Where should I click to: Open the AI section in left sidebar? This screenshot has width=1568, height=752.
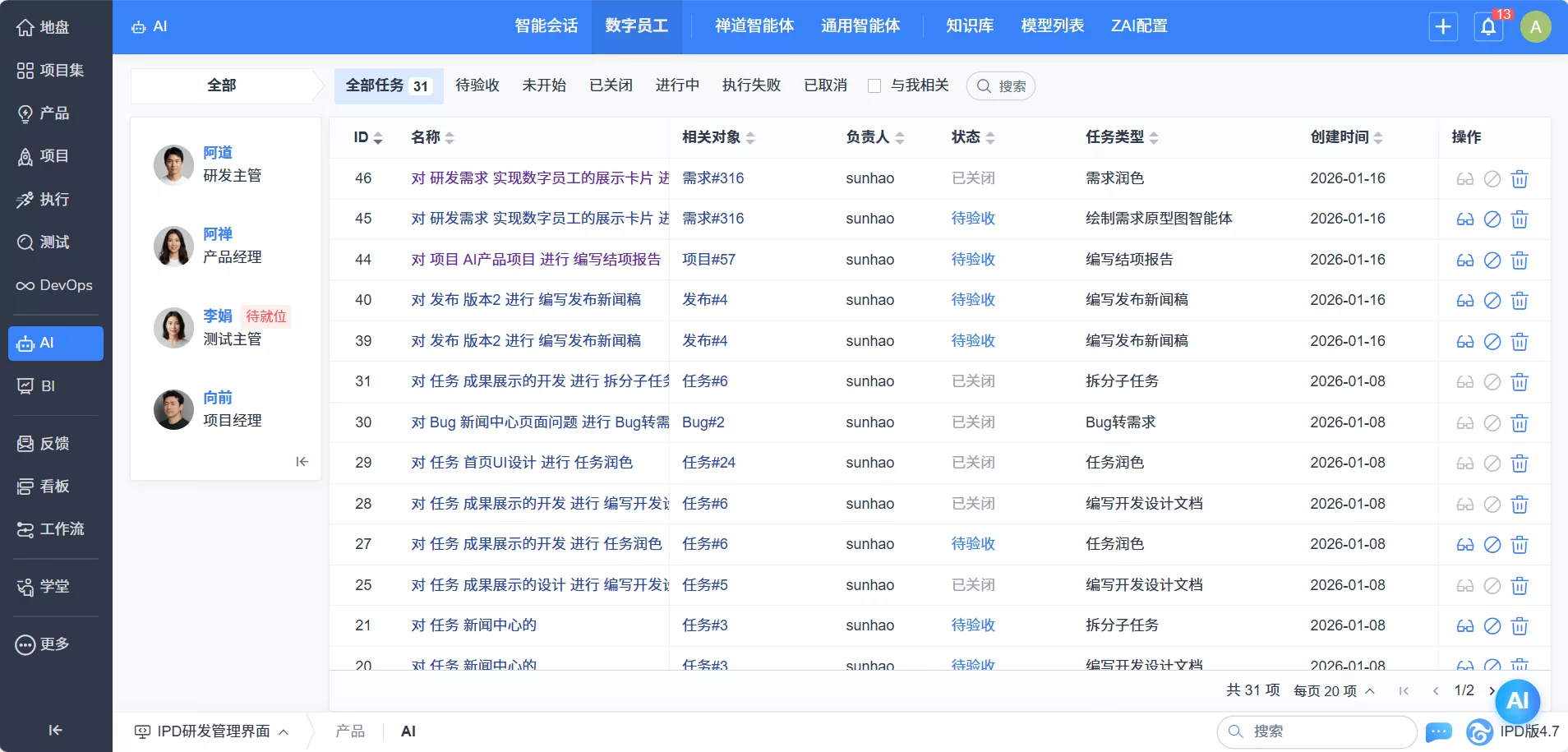coord(47,343)
